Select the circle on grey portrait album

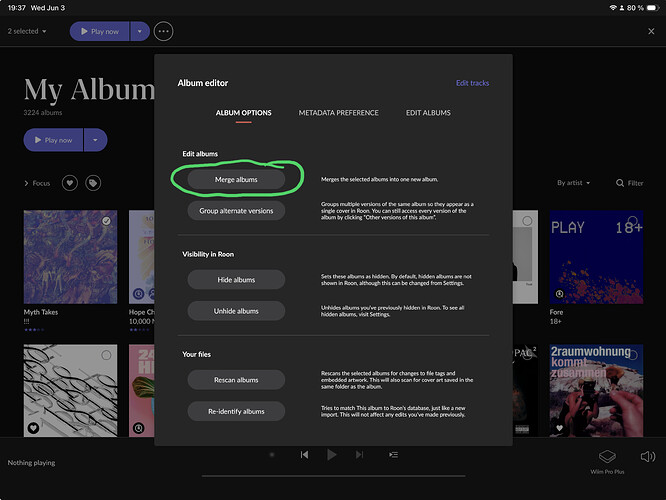pyautogui.click(x=527, y=220)
